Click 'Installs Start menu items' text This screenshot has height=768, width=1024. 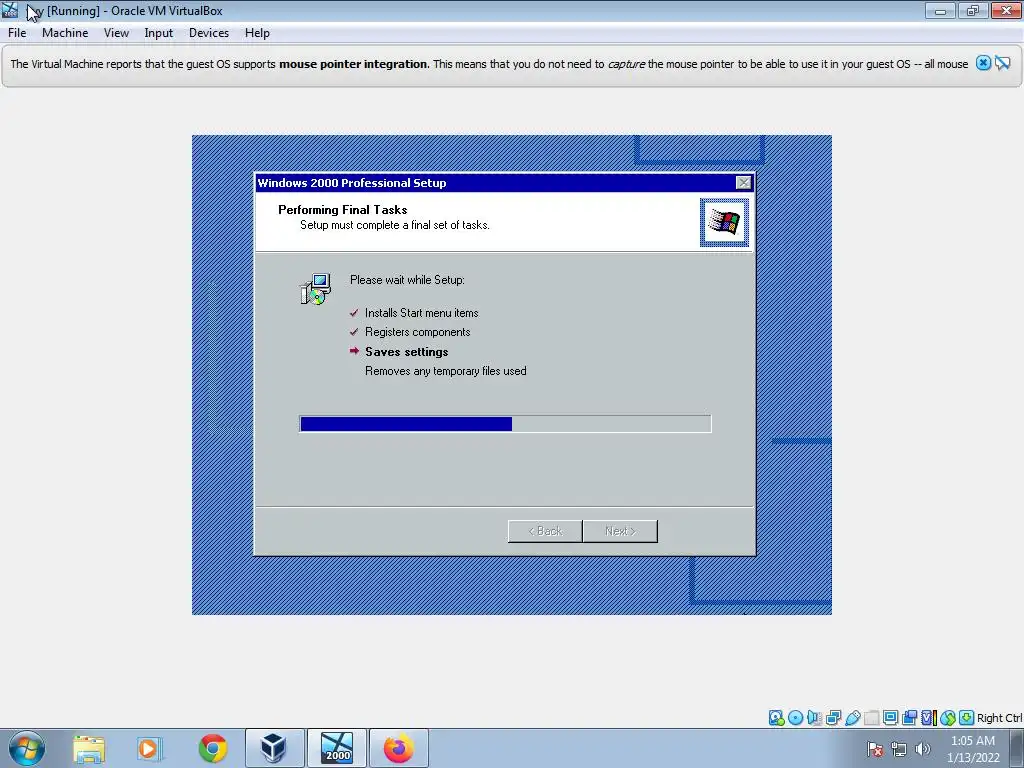pos(421,313)
